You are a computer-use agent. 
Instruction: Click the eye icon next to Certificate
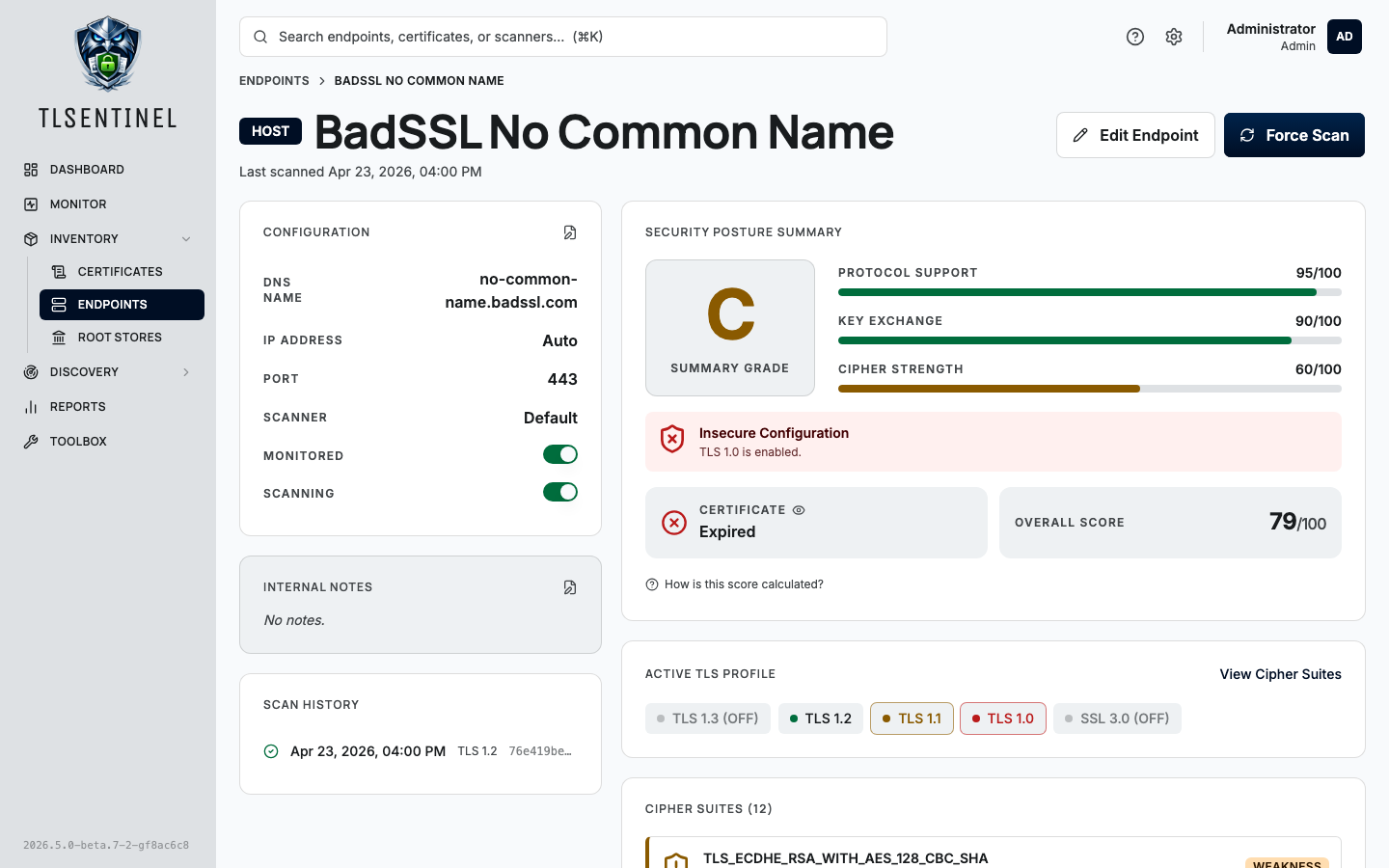(x=799, y=510)
